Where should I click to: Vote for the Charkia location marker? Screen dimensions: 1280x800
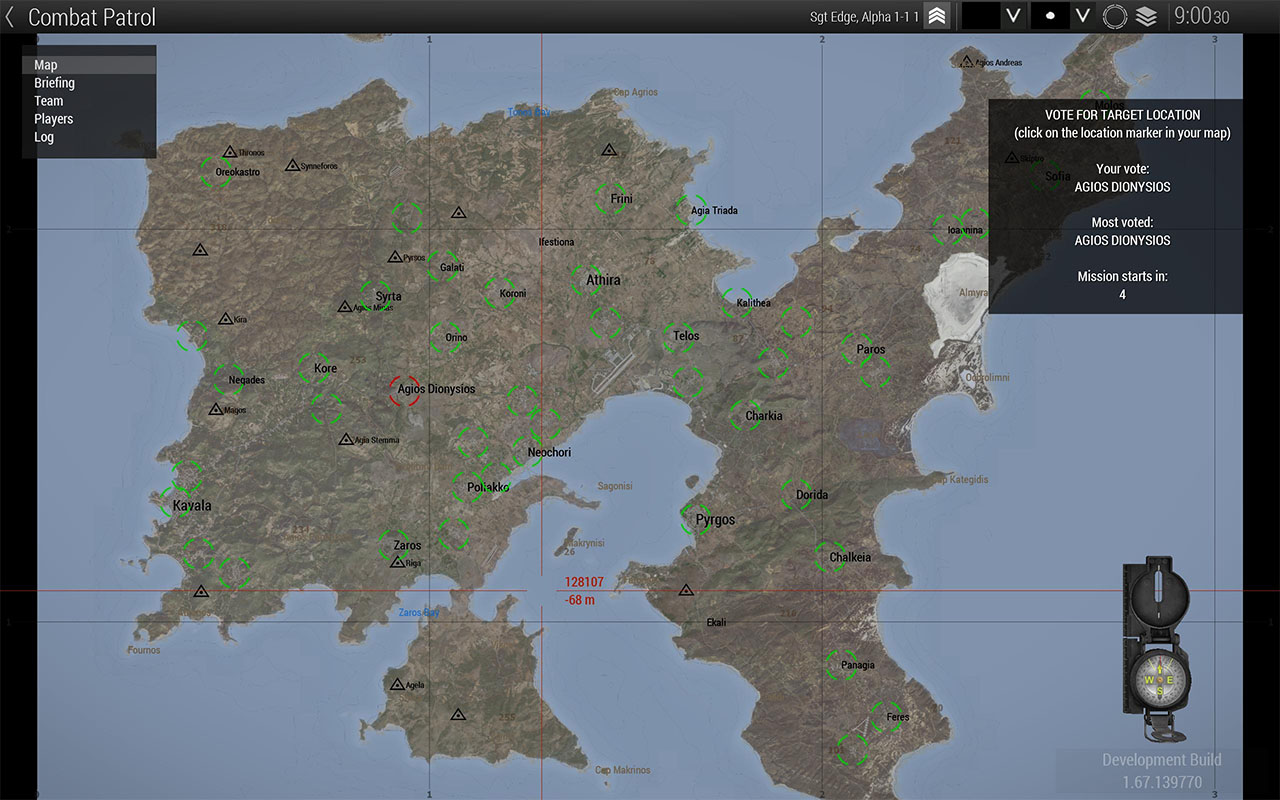coord(746,415)
